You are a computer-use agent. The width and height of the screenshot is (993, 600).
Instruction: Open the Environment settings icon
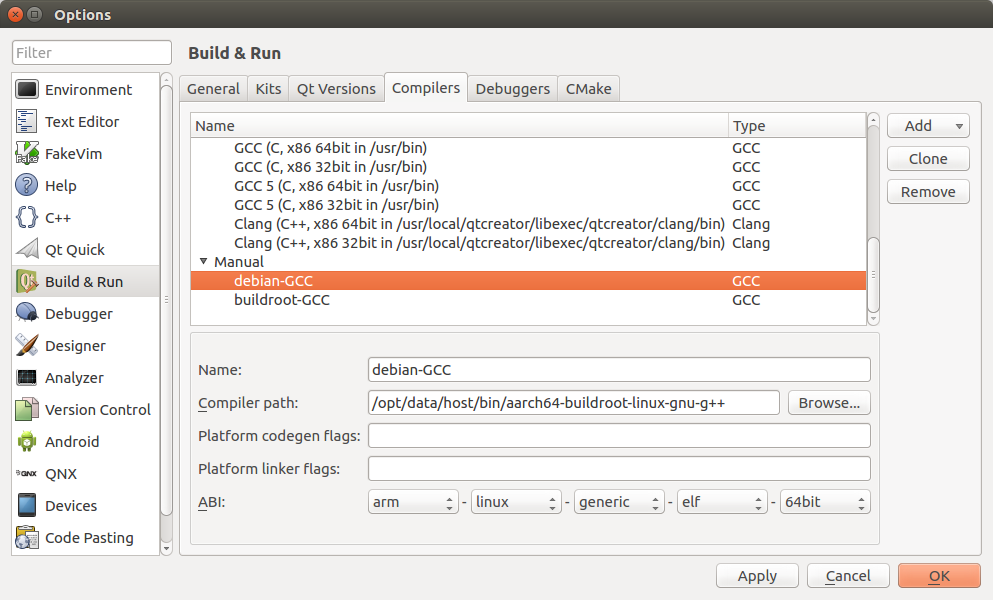coord(27,90)
